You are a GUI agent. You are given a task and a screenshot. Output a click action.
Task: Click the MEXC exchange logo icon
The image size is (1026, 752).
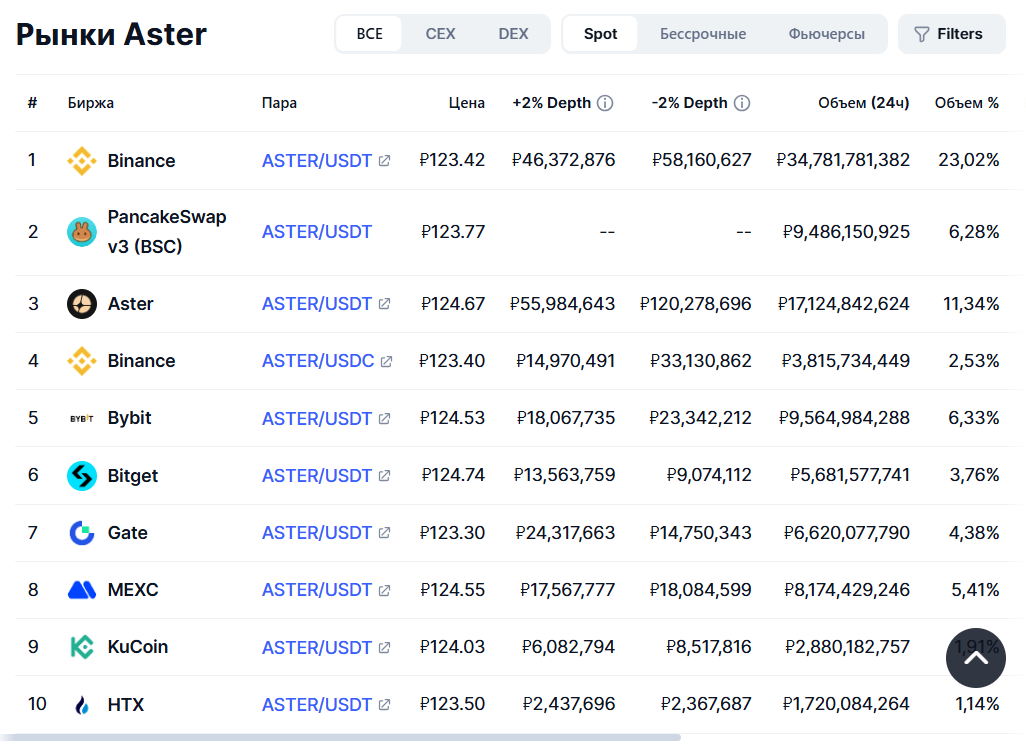[x=82, y=590]
